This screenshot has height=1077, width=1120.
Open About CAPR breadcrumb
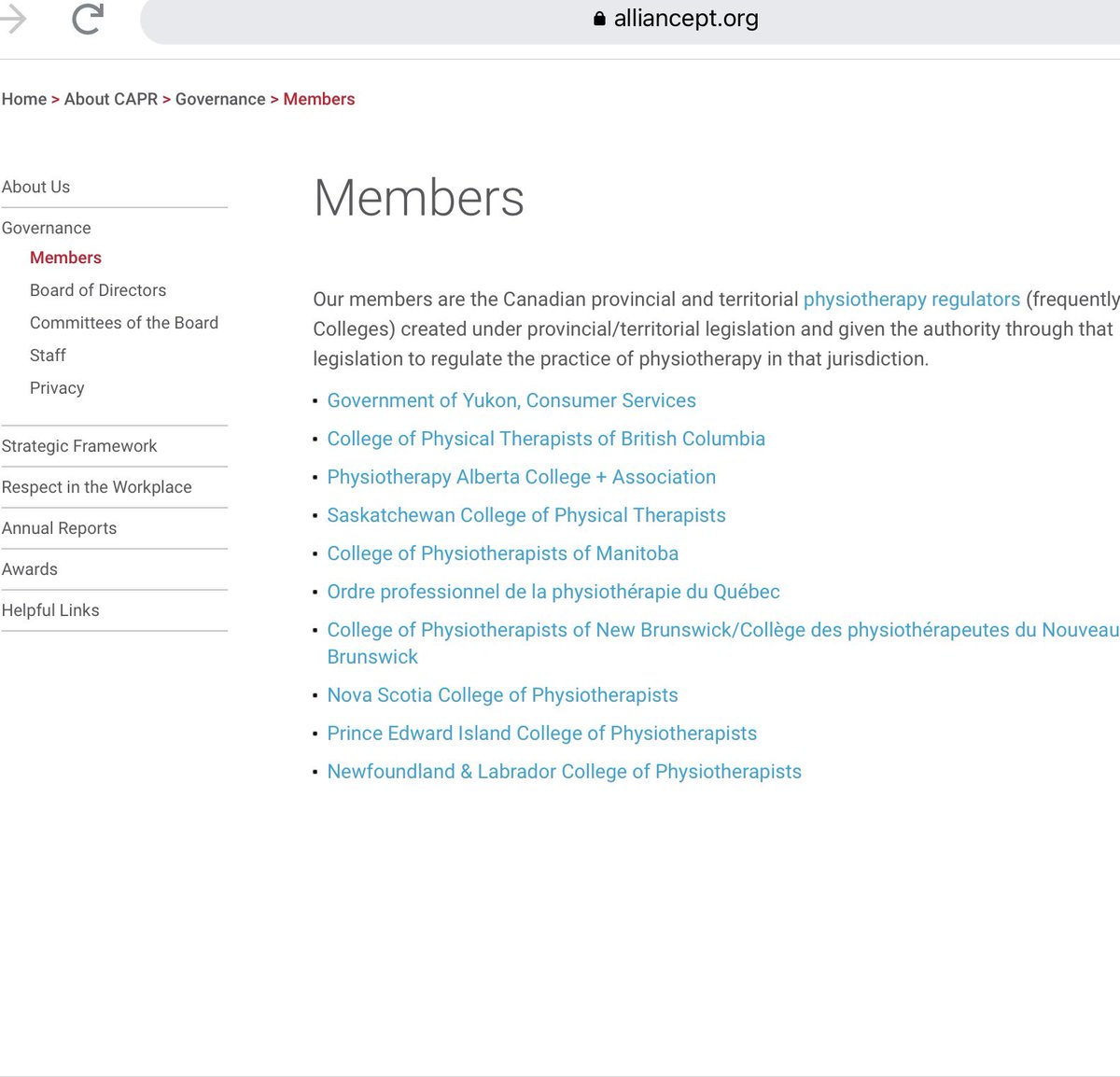click(x=111, y=99)
